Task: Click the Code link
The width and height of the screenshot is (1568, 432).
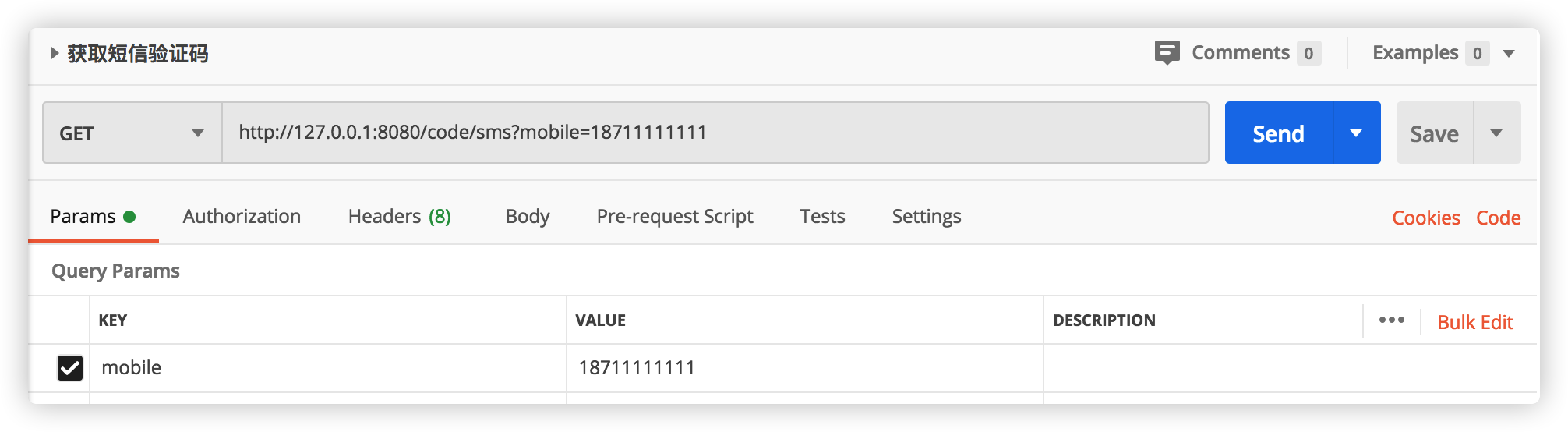Action: click(x=1498, y=218)
